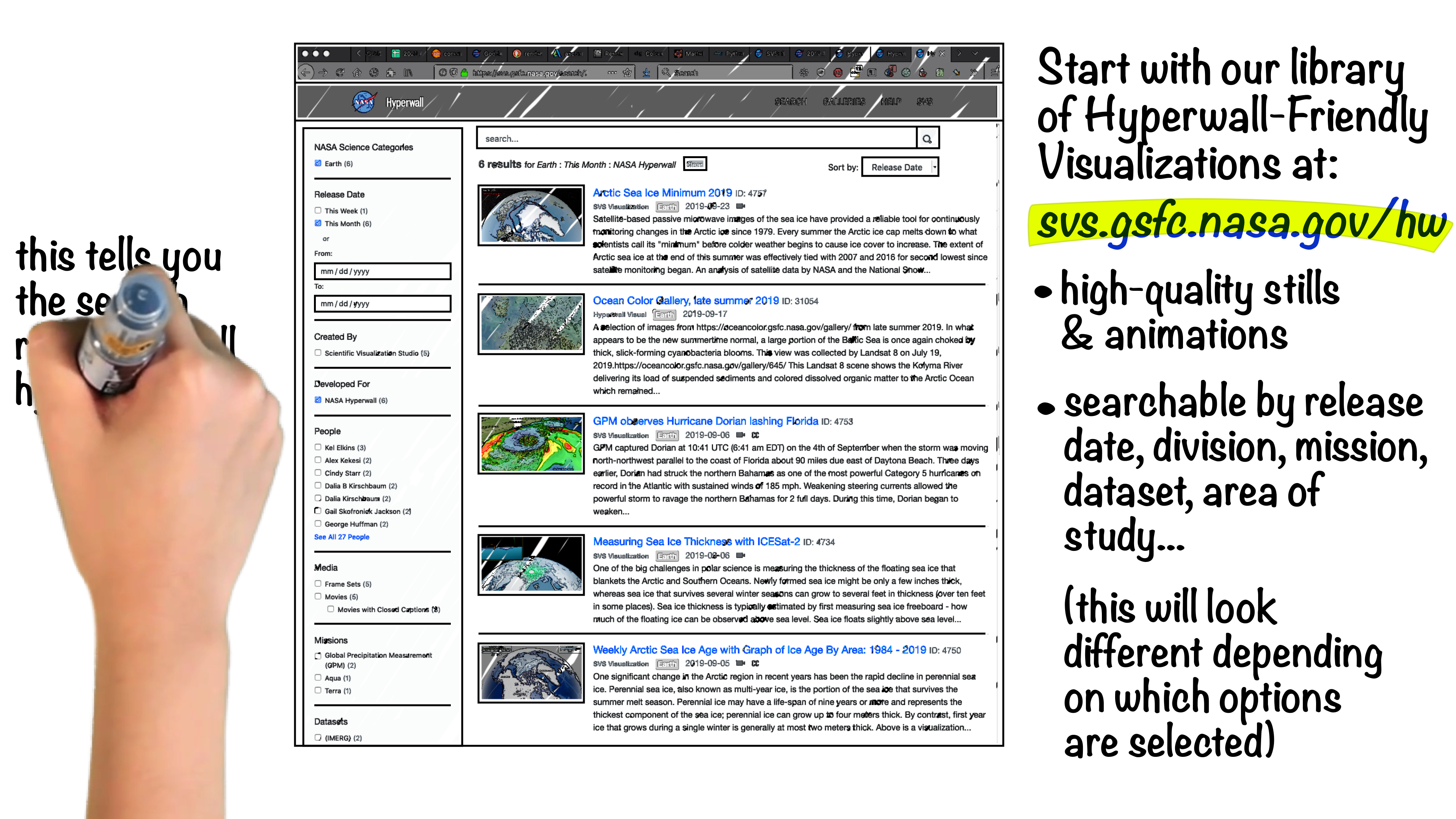Open the SEARCH item in the Hyperwall header
Image resolution: width=1456 pixels, height=819 pixels.
click(790, 102)
